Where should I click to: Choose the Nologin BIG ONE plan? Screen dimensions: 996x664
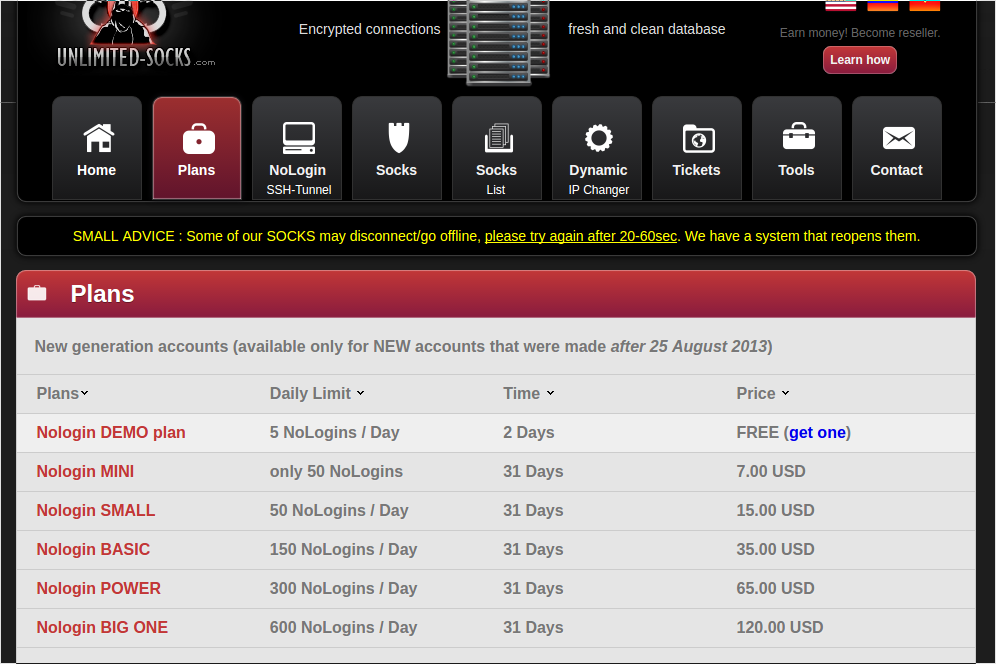point(102,627)
